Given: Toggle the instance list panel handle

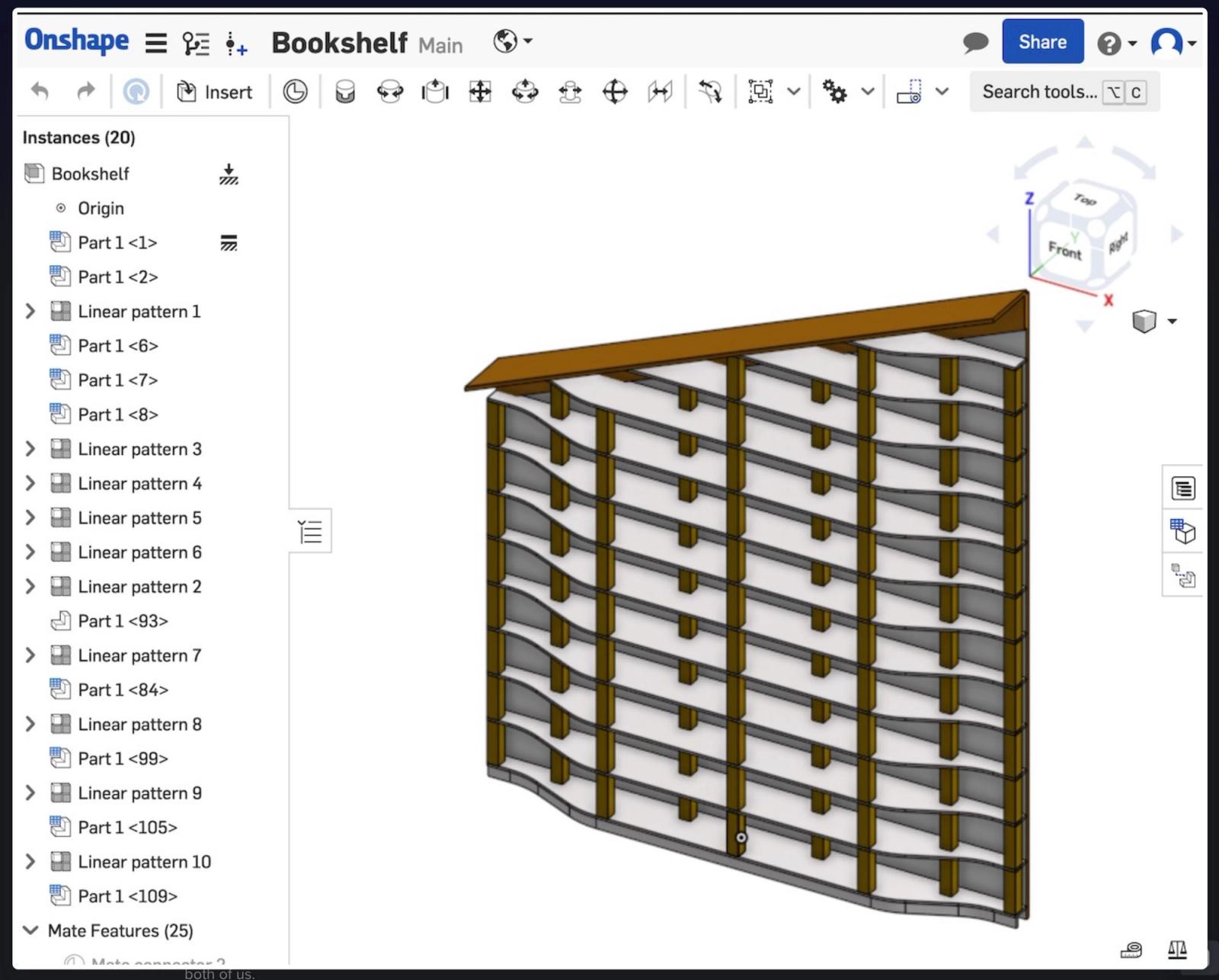Looking at the screenshot, I should pyautogui.click(x=310, y=531).
